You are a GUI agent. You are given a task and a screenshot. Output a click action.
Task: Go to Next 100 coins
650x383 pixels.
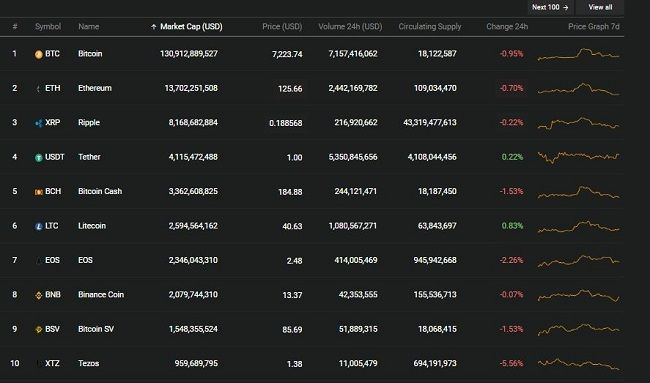pos(550,7)
